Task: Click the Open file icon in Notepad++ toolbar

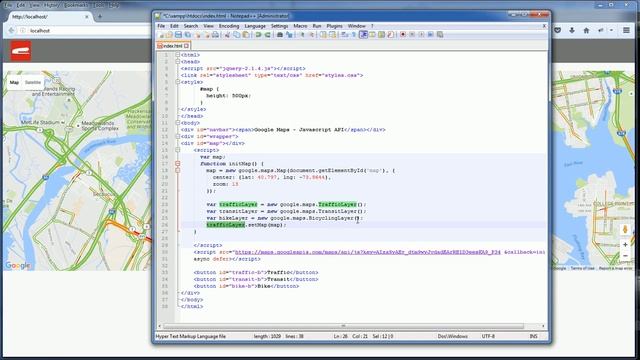Action: coord(169,35)
